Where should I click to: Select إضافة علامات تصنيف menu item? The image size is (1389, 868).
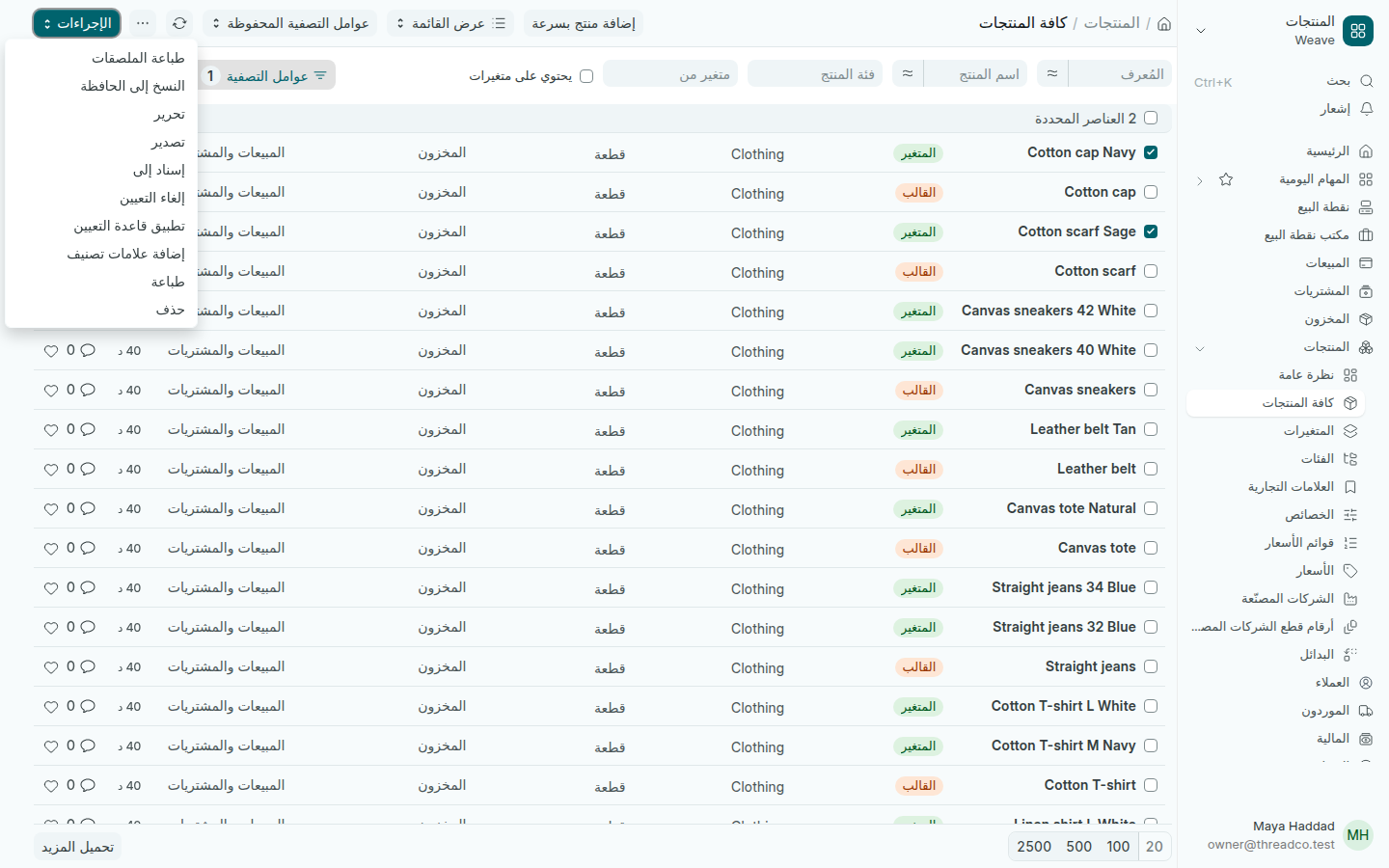(x=101, y=254)
